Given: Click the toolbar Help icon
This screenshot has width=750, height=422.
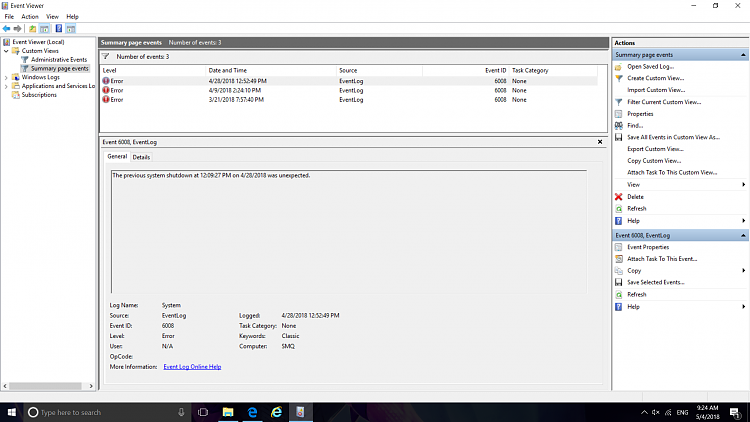Looking at the screenshot, I should [x=59, y=29].
